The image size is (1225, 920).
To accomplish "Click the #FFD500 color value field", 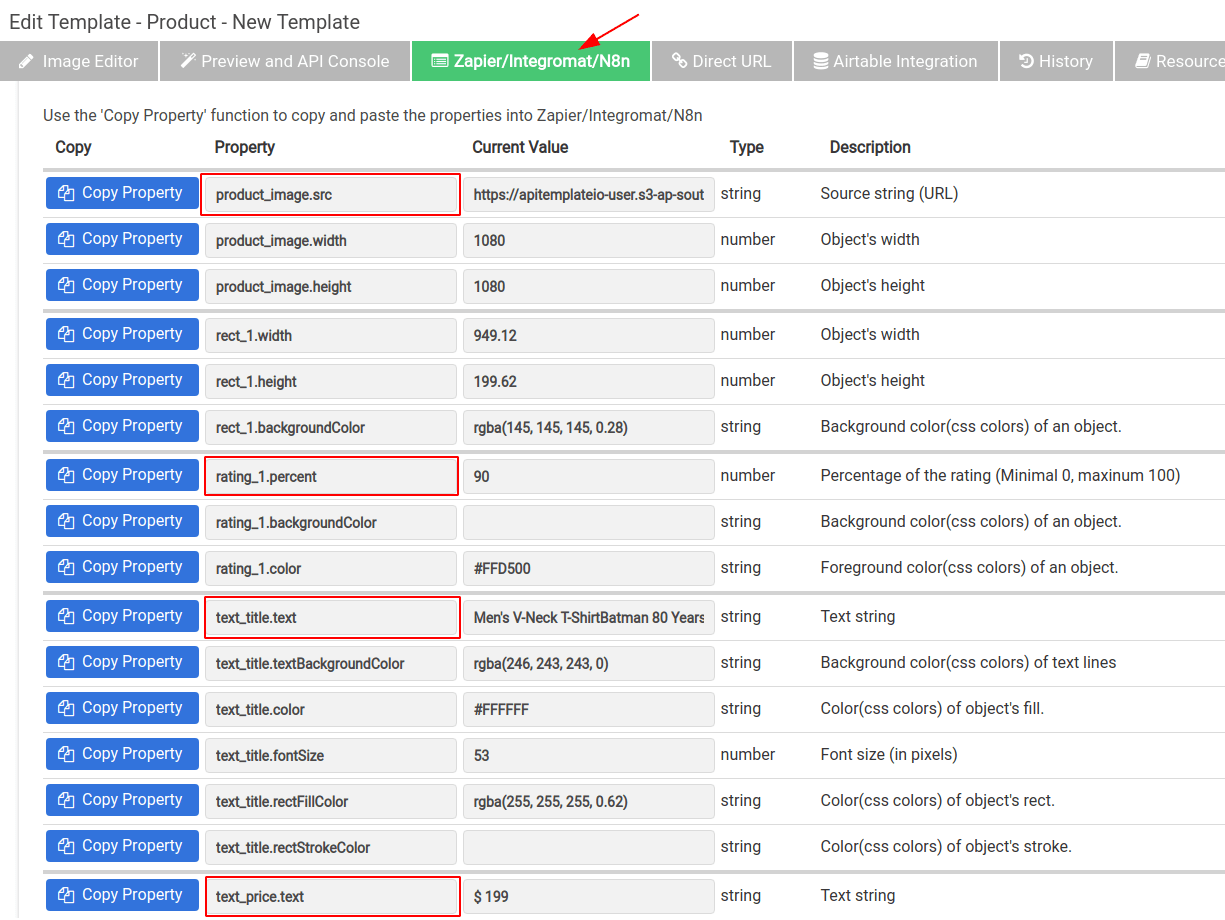I will tap(589, 569).
